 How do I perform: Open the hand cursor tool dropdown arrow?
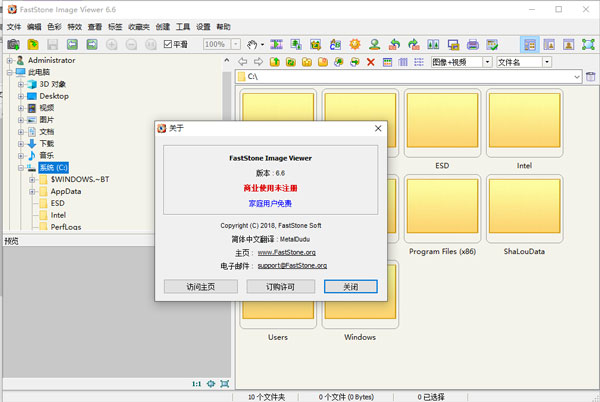[262, 45]
